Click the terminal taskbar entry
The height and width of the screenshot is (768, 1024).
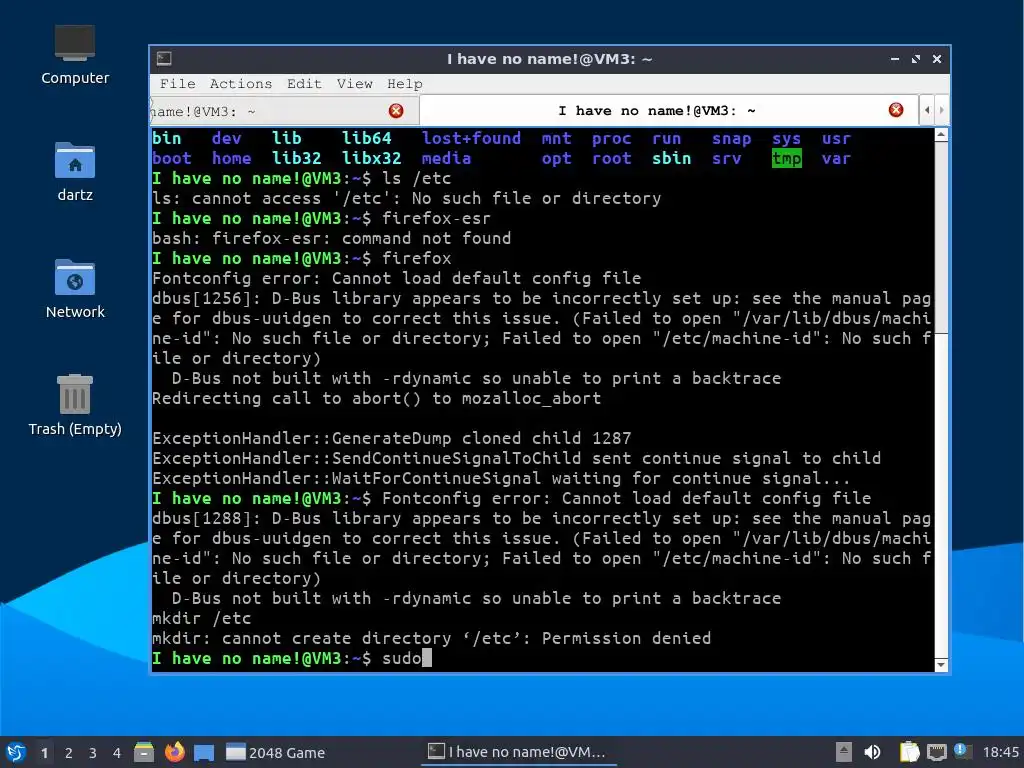(517, 752)
